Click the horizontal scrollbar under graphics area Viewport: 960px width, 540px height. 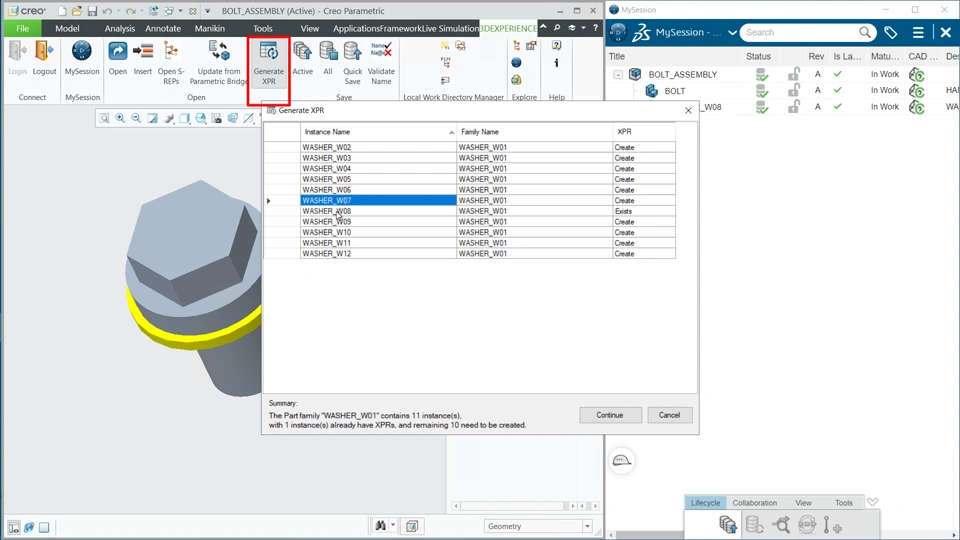coord(512,506)
